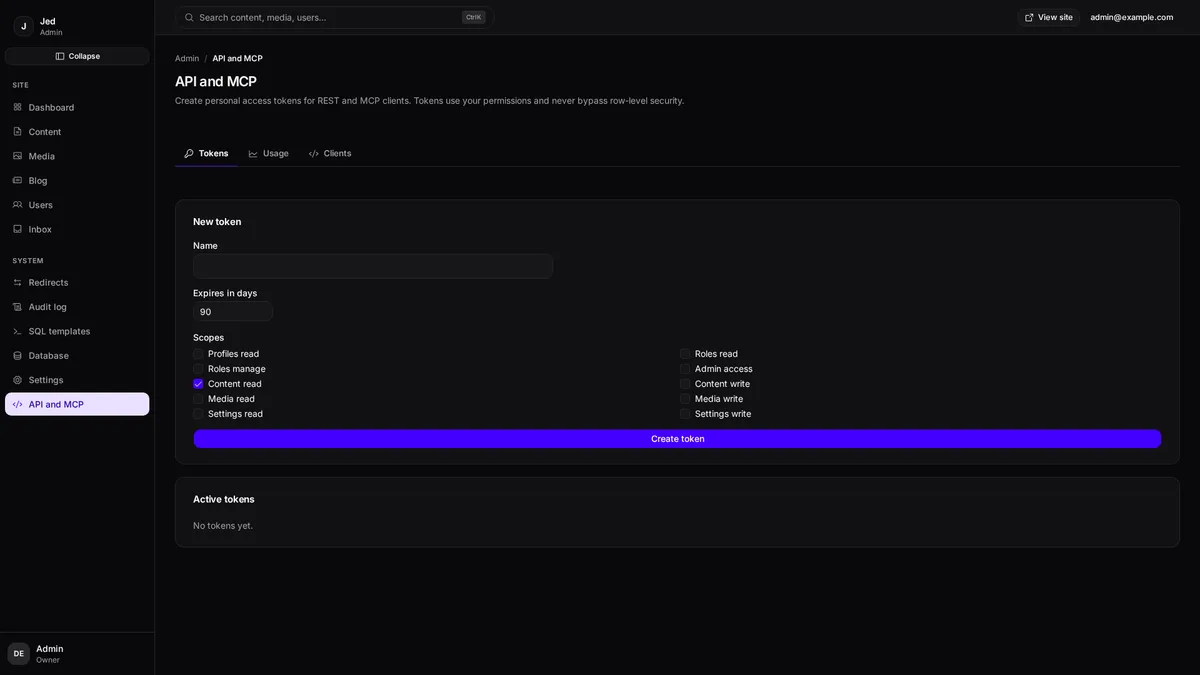Tick the Content write checkbox
The width and height of the screenshot is (1200, 675).
click(685, 384)
